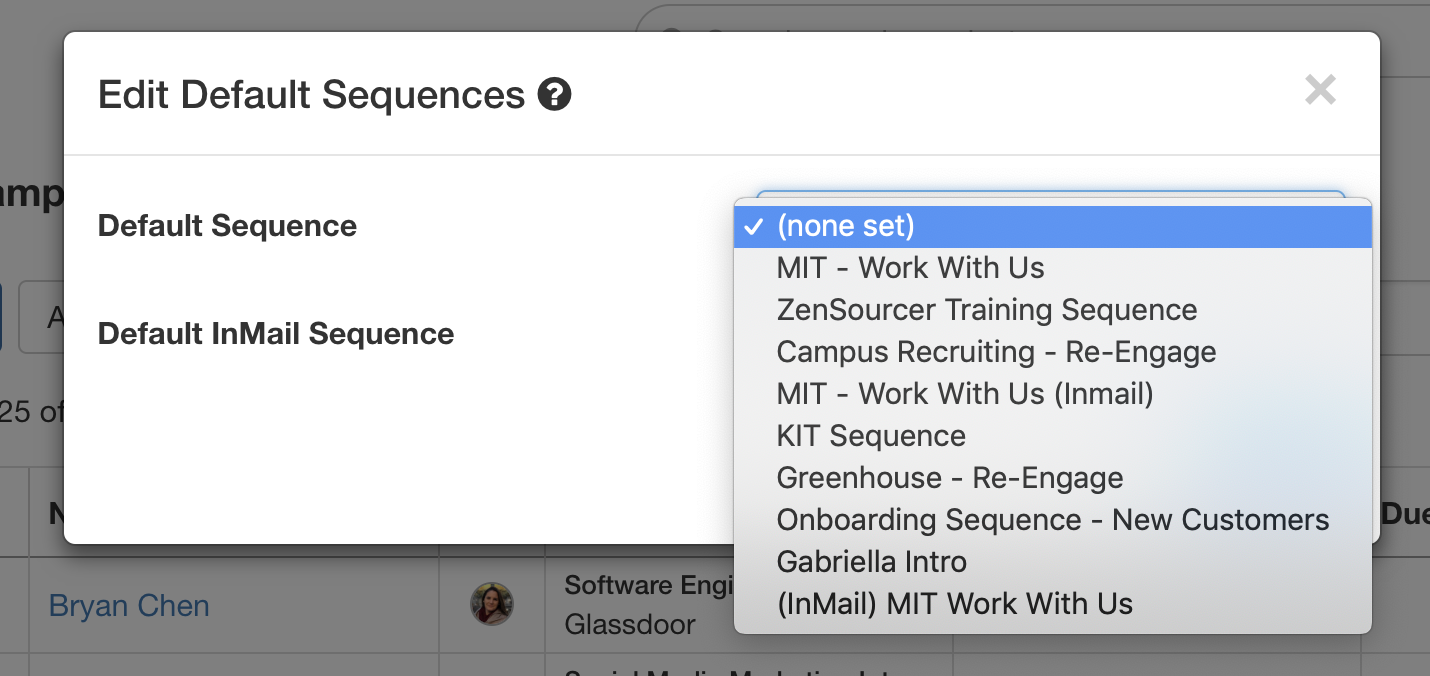The width and height of the screenshot is (1430, 676).
Task: Click the Edit Default Sequences title
Action: click(311, 95)
